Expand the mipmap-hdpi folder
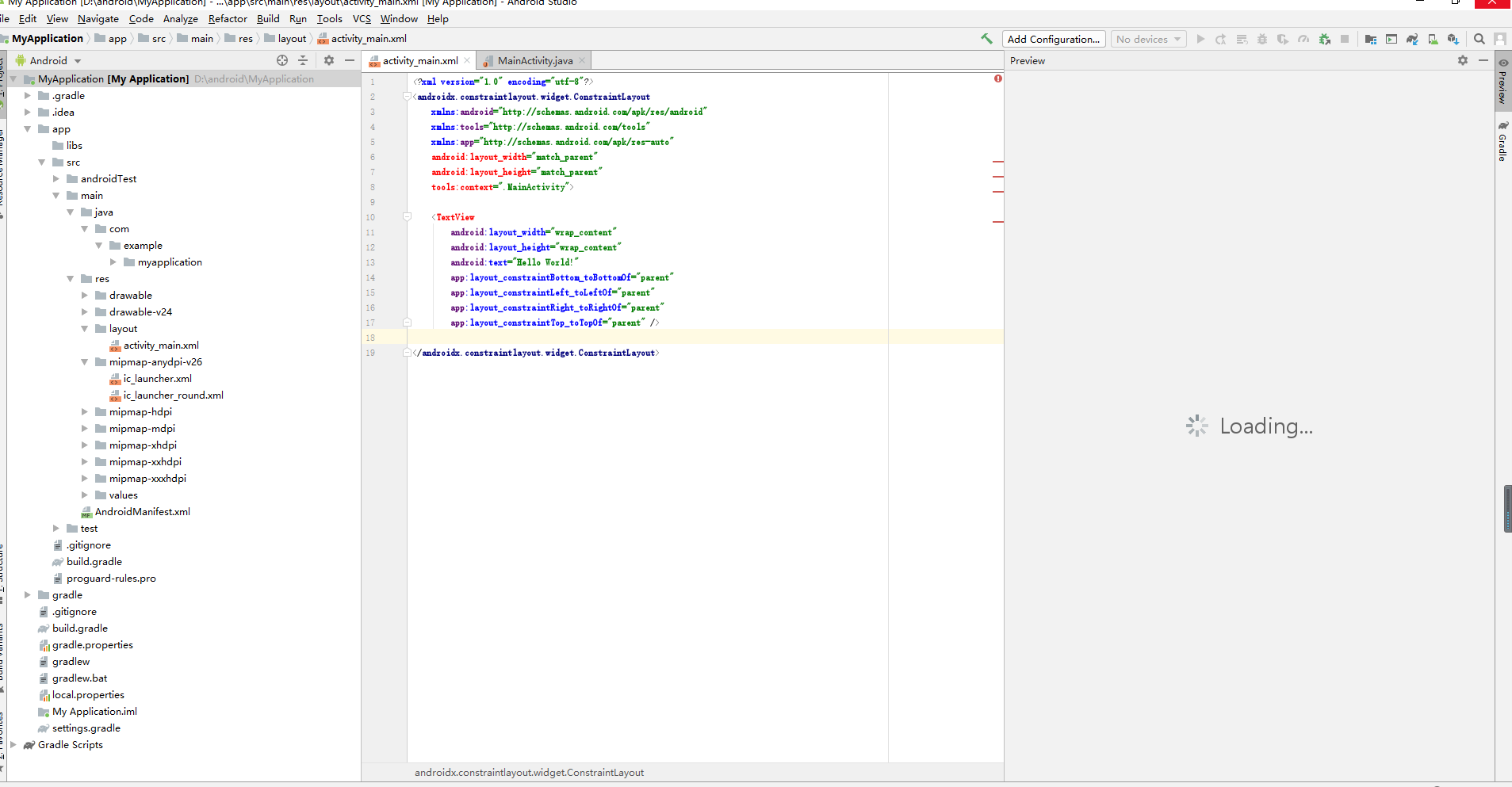The width and height of the screenshot is (1512, 787). [85, 411]
